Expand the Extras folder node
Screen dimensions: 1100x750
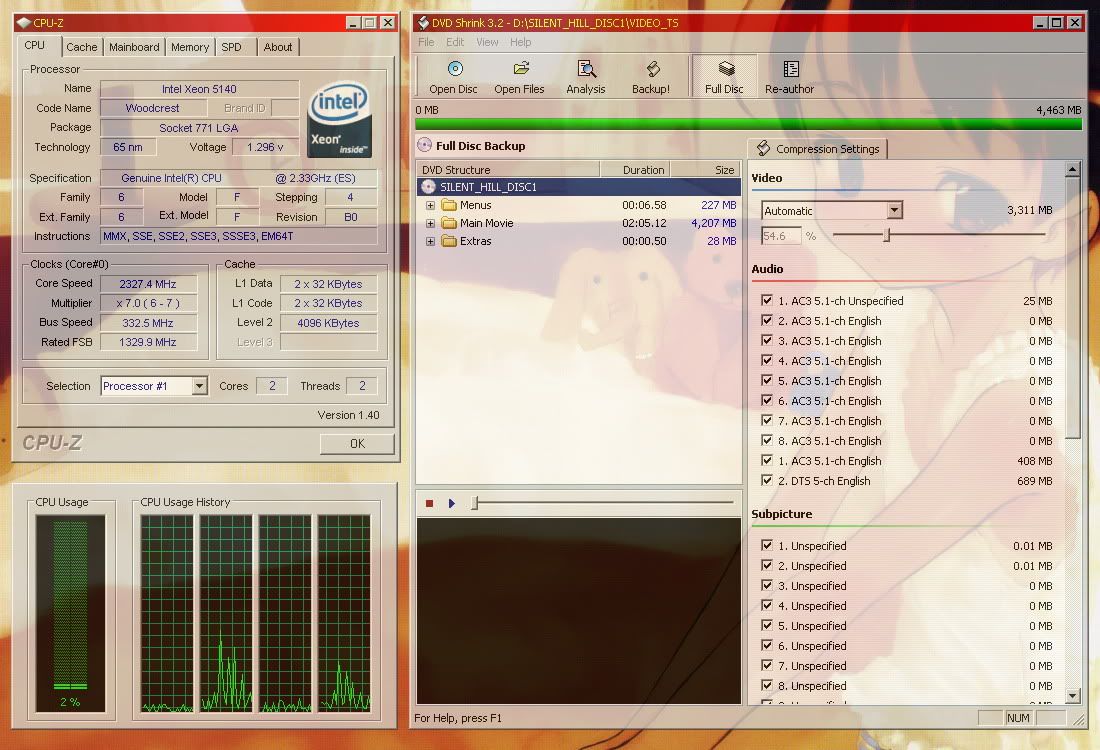click(431, 241)
